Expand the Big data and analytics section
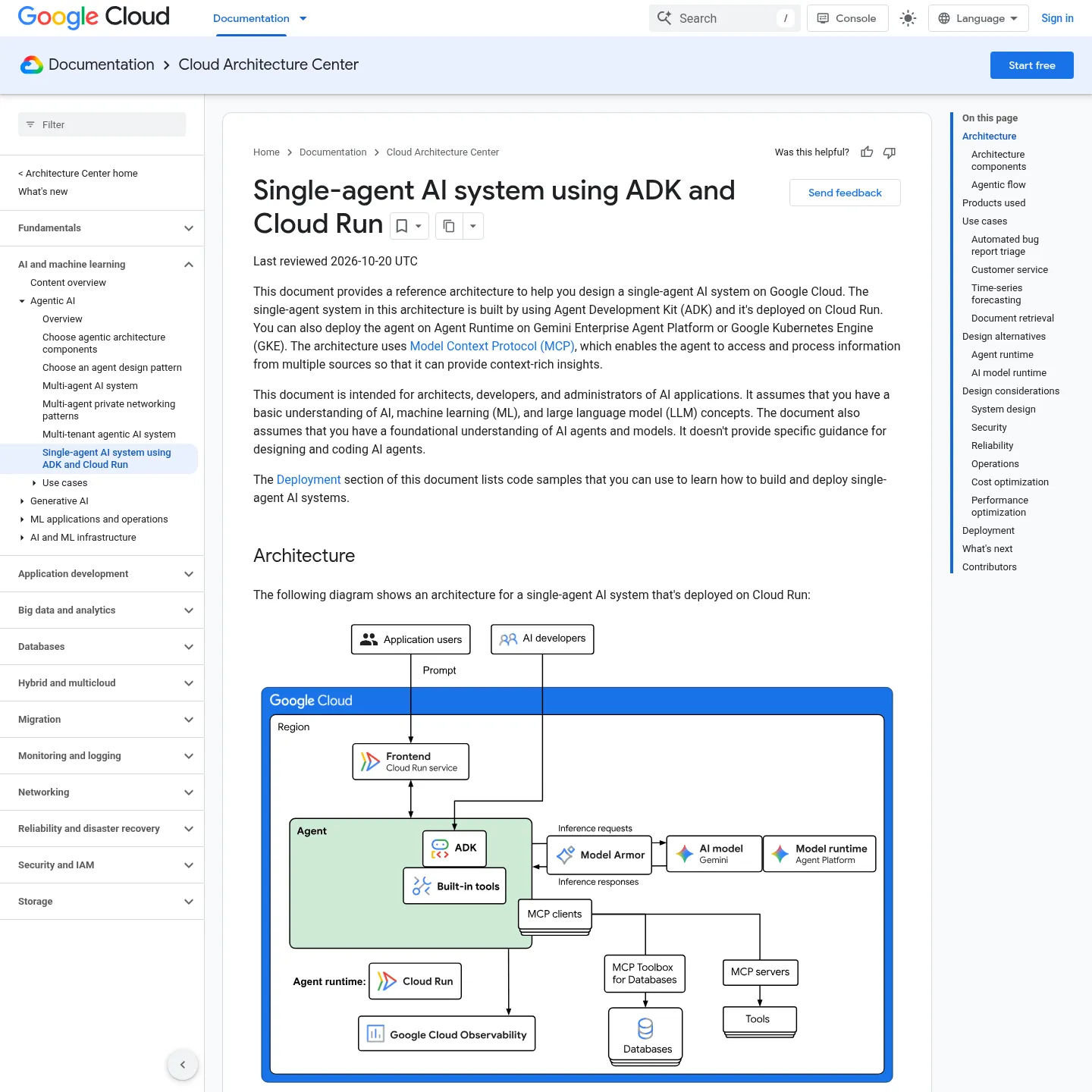This screenshot has height=1092, width=1092. 189,610
